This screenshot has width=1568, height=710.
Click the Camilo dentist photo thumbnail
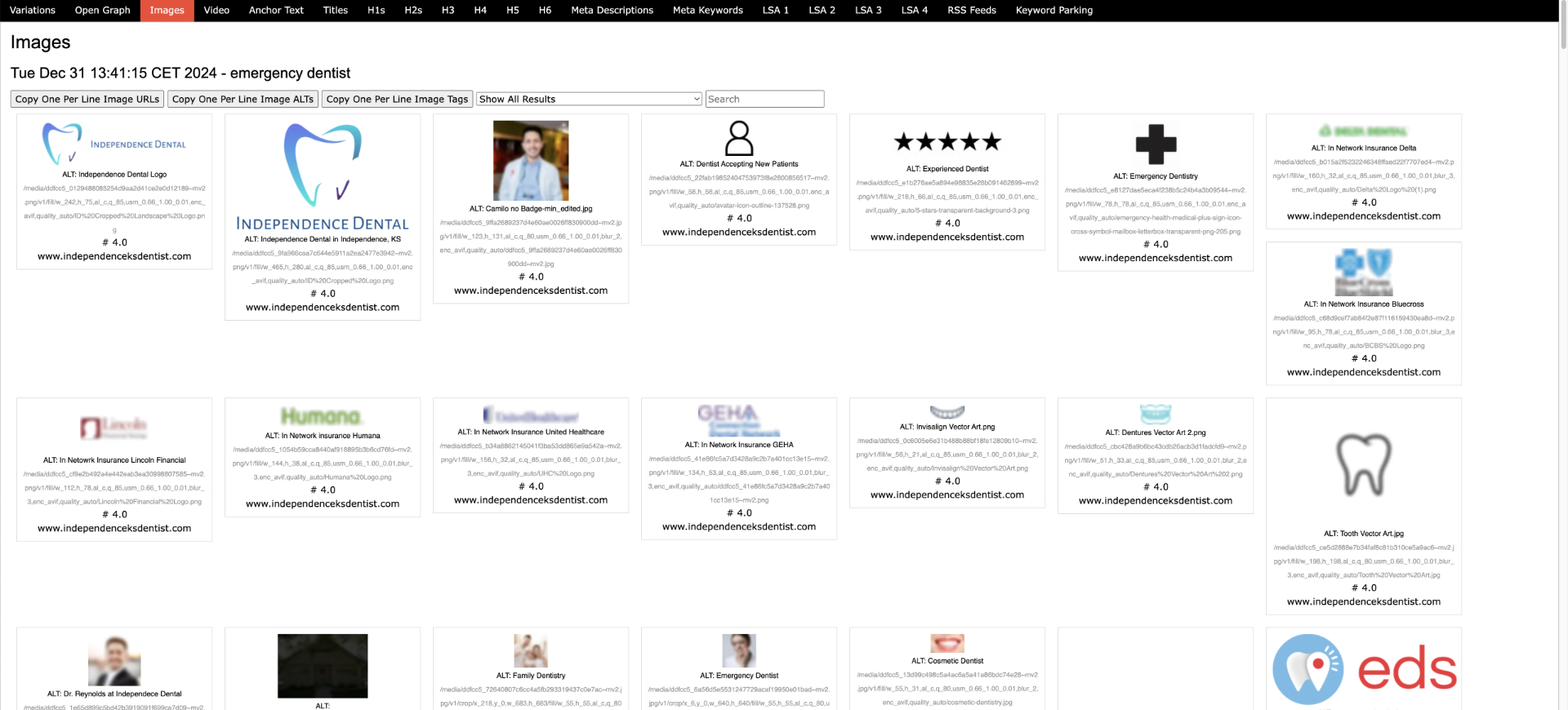point(531,161)
